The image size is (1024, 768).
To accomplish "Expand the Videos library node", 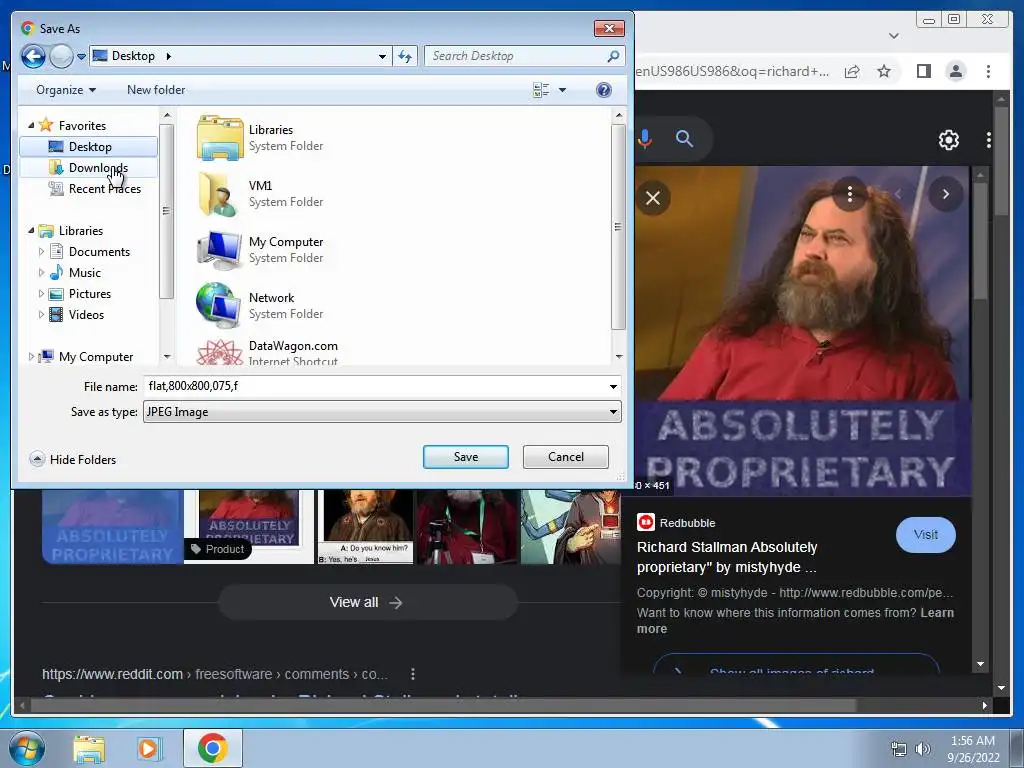I will click(41, 314).
